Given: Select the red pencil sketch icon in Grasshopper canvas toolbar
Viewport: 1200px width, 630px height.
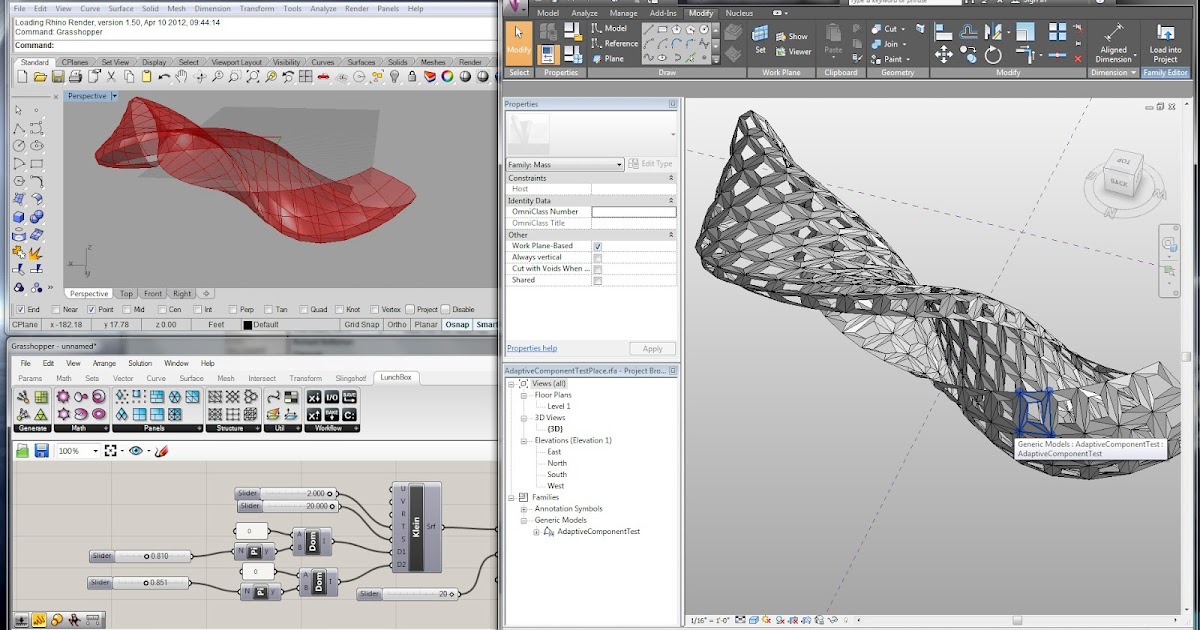Looking at the screenshot, I should click(162, 450).
